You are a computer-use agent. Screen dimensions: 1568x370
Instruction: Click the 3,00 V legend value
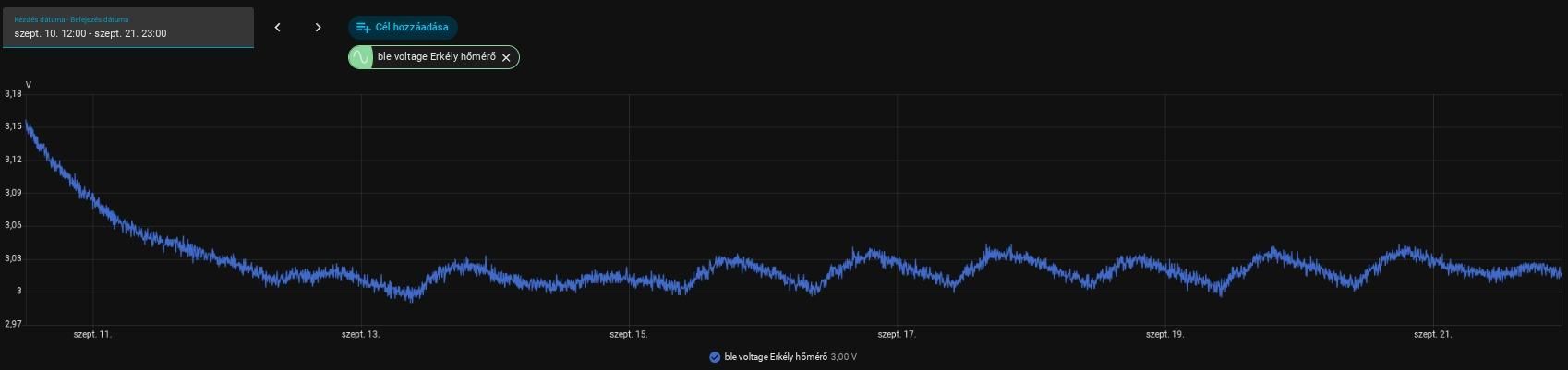click(x=844, y=357)
